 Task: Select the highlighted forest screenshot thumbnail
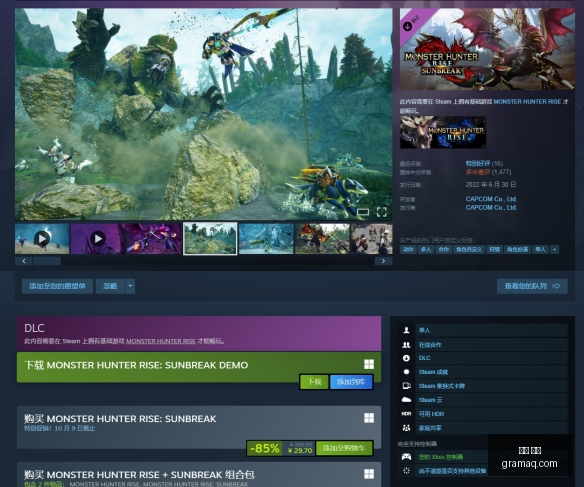coord(210,239)
